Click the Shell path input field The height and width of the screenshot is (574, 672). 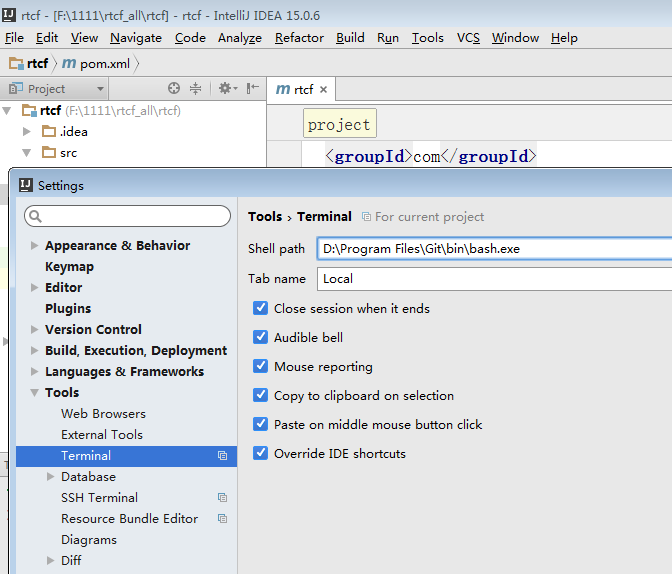(x=495, y=249)
